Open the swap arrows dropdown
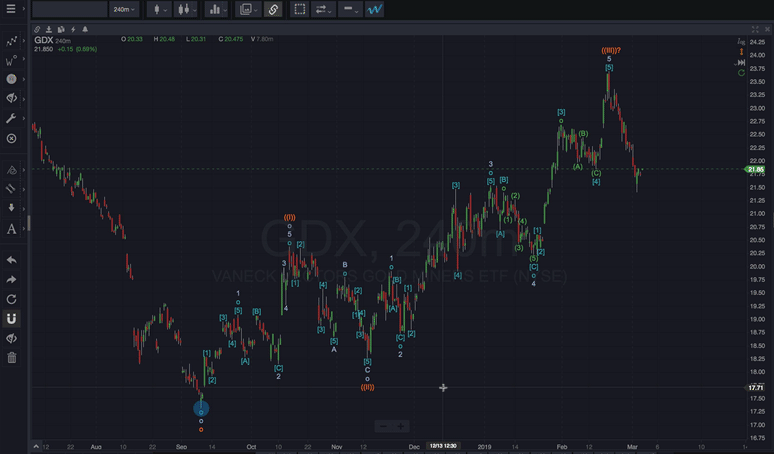 (x=323, y=9)
